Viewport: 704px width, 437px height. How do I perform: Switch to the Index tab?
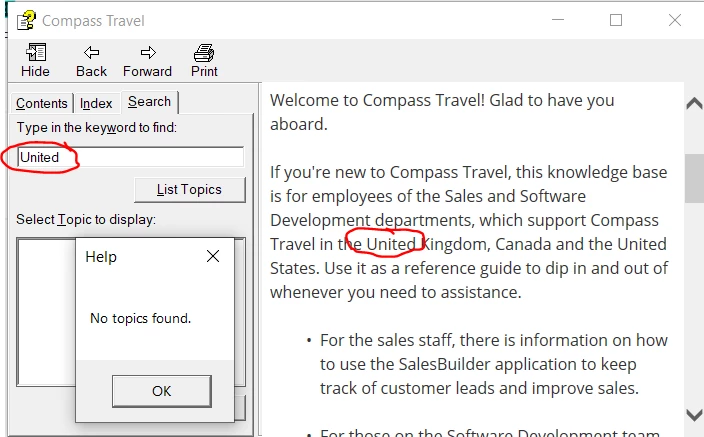[96, 103]
